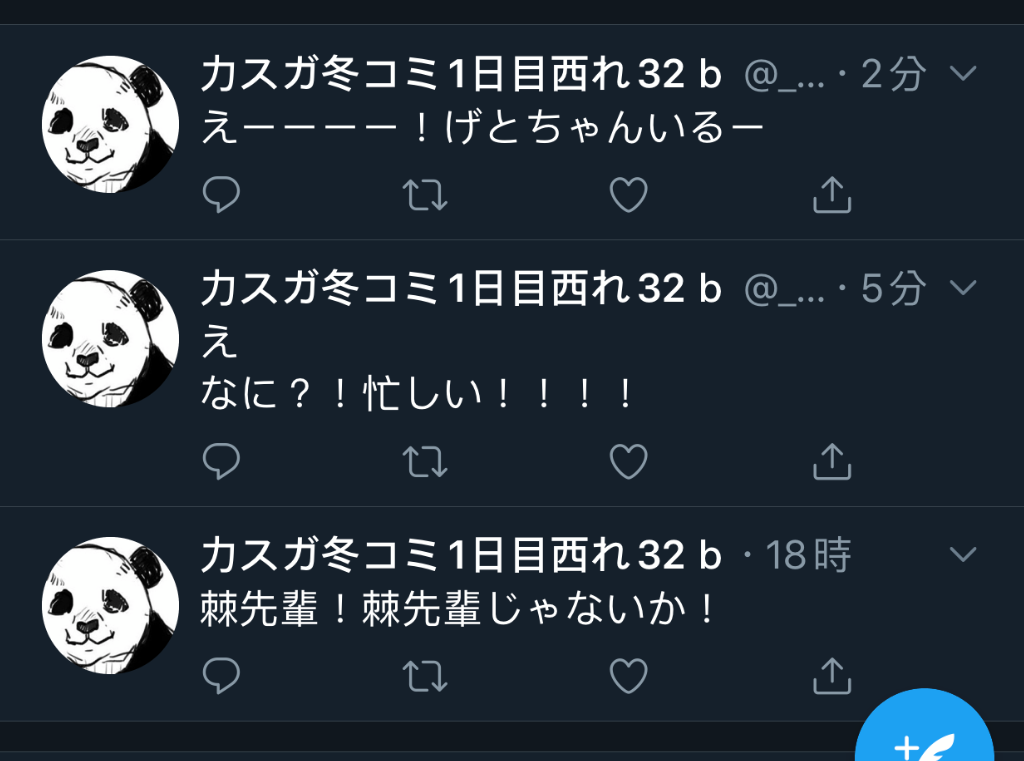The width and height of the screenshot is (1024, 761).
Task: Reply to the げとちゃんいるー tweet
Action: (221, 195)
